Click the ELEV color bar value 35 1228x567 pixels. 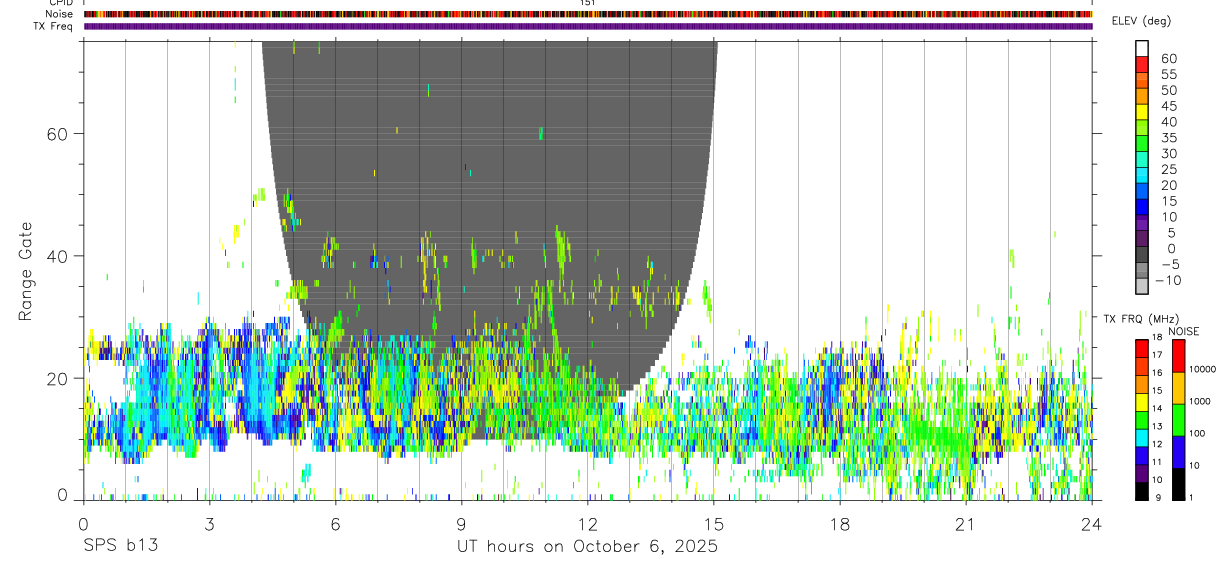pyautogui.click(x=1168, y=138)
